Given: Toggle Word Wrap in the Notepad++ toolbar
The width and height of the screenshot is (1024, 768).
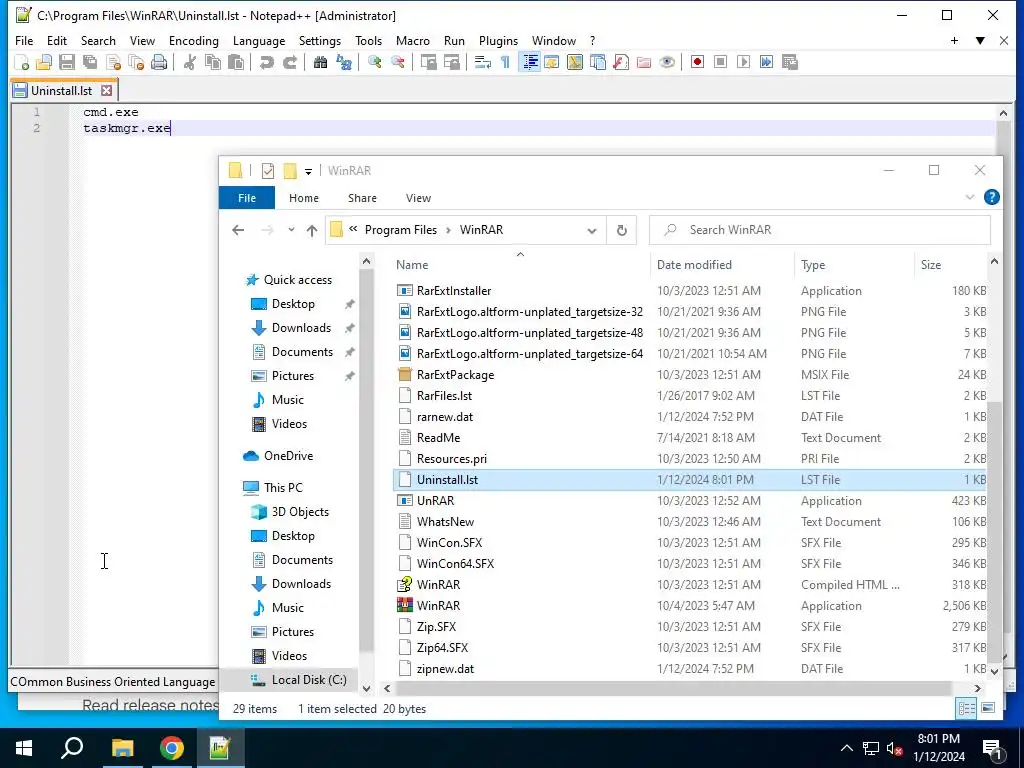Looking at the screenshot, I should (483, 62).
